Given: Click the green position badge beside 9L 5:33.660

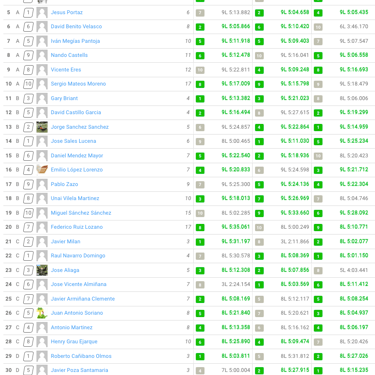Looking at the screenshot, I should coord(259,213).
